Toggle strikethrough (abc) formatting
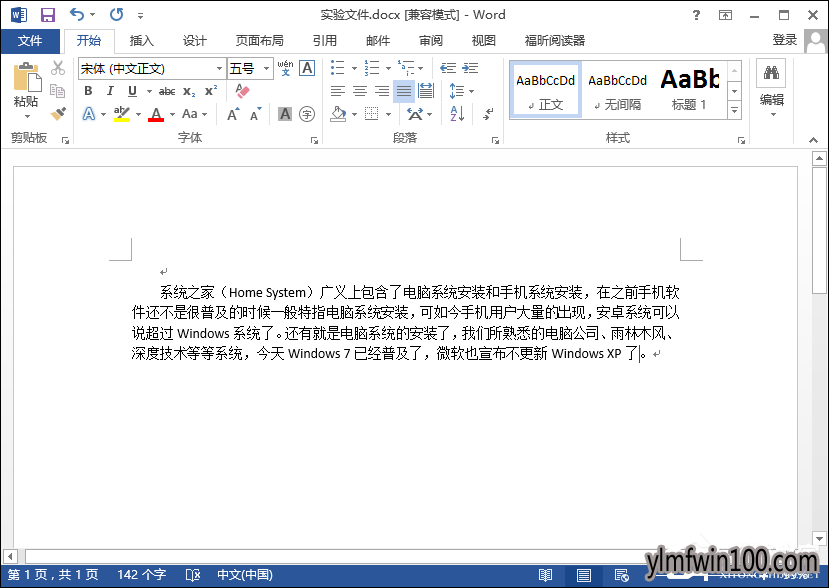The image size is (829, 588). [167, 91]
